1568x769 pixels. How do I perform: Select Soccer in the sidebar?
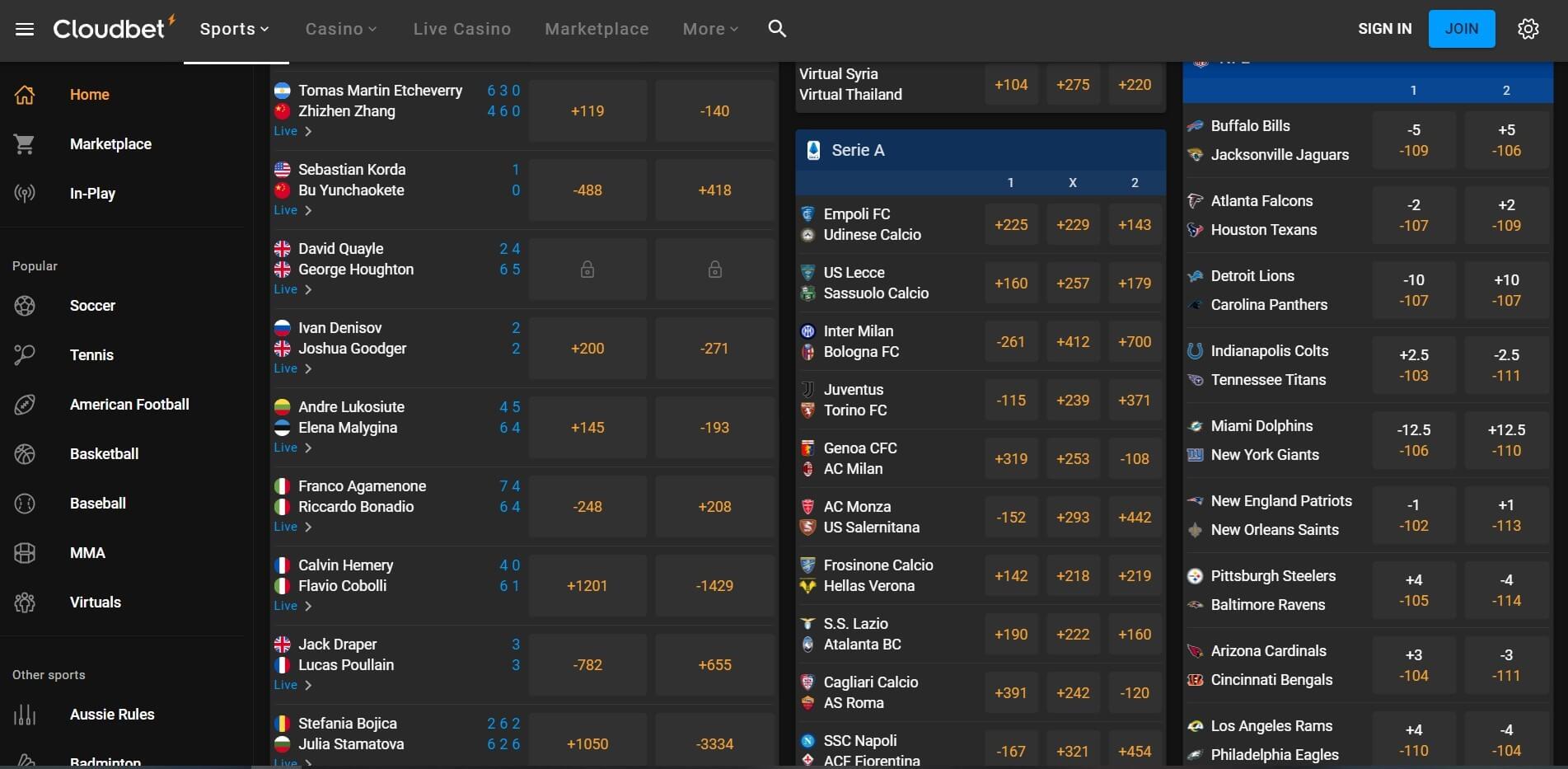(92, 306)
